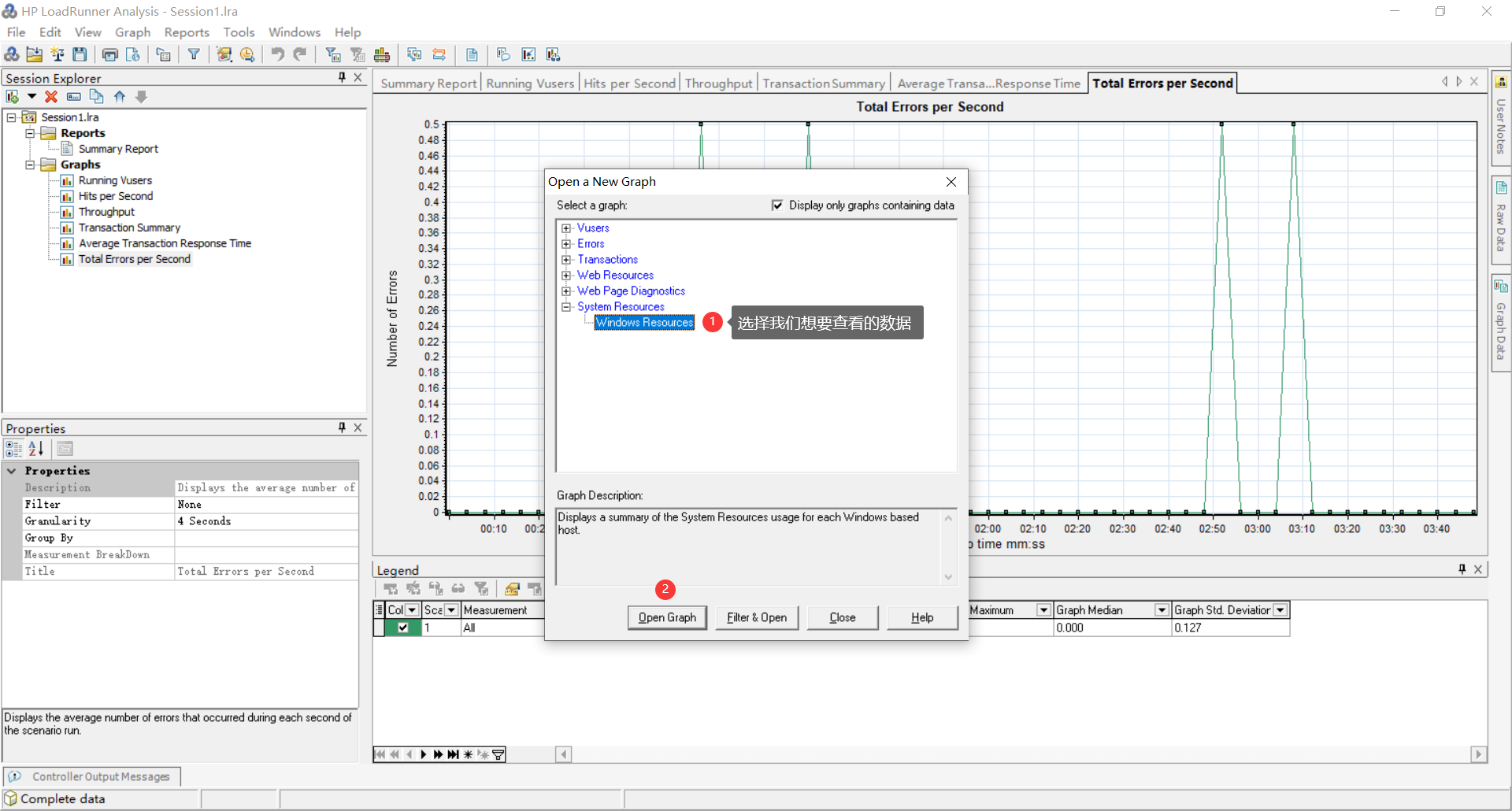Viewport: 1512px width, 811px height.
Task: Click the Close button in dialog
Action: (843, 618)
